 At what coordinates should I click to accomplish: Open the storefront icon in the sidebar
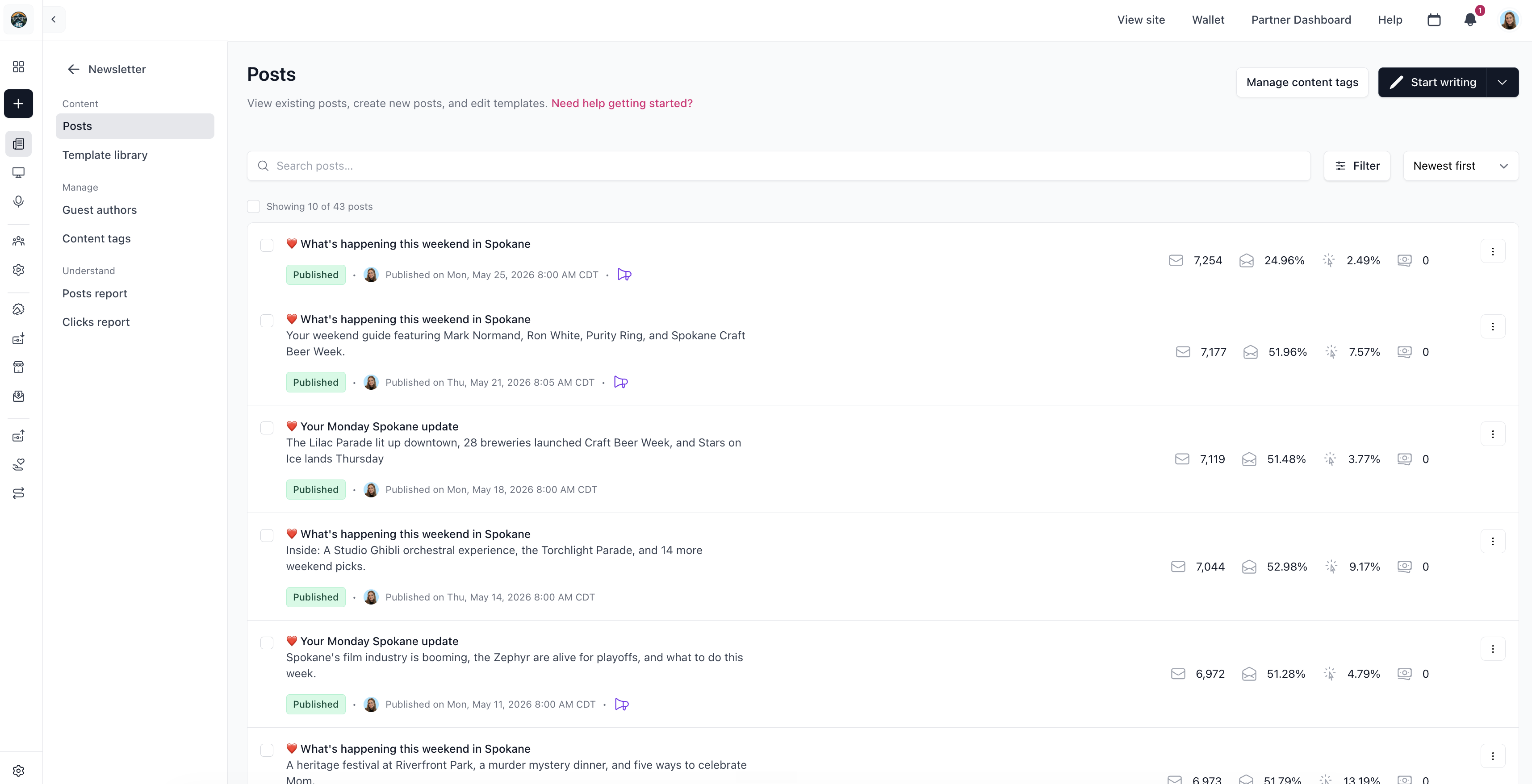point(18,367)
